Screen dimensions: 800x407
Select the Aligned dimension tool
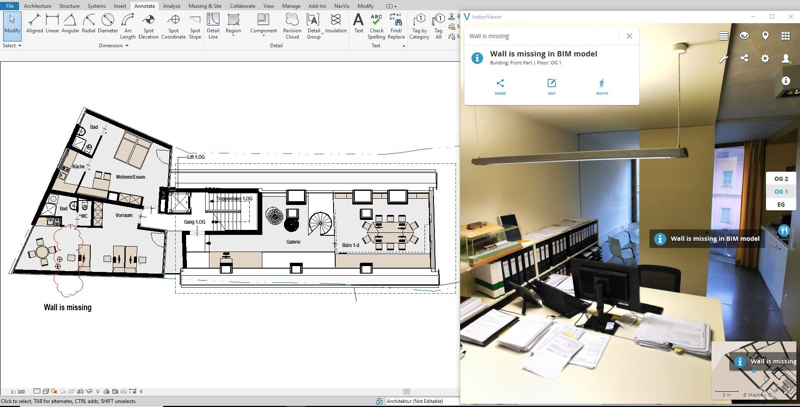35,24
